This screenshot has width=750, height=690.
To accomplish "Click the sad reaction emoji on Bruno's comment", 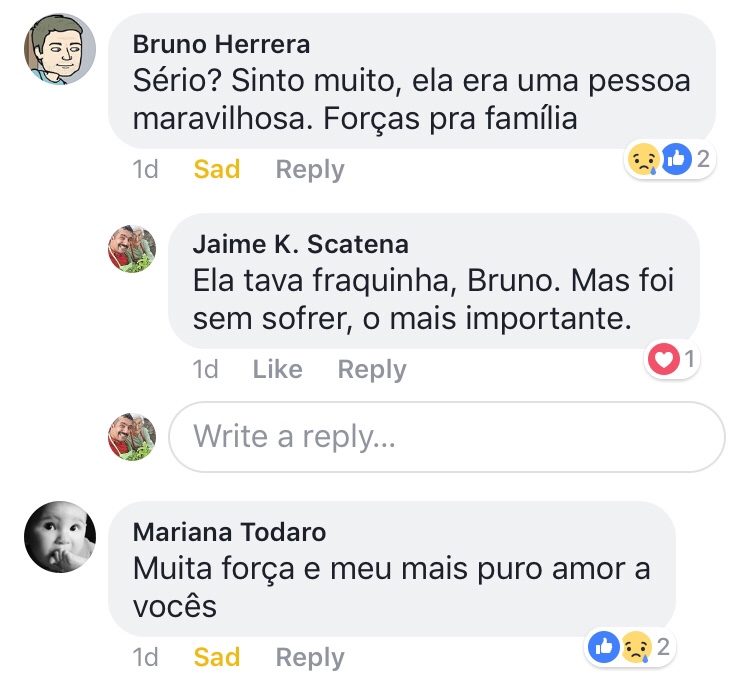I will 642,159.
